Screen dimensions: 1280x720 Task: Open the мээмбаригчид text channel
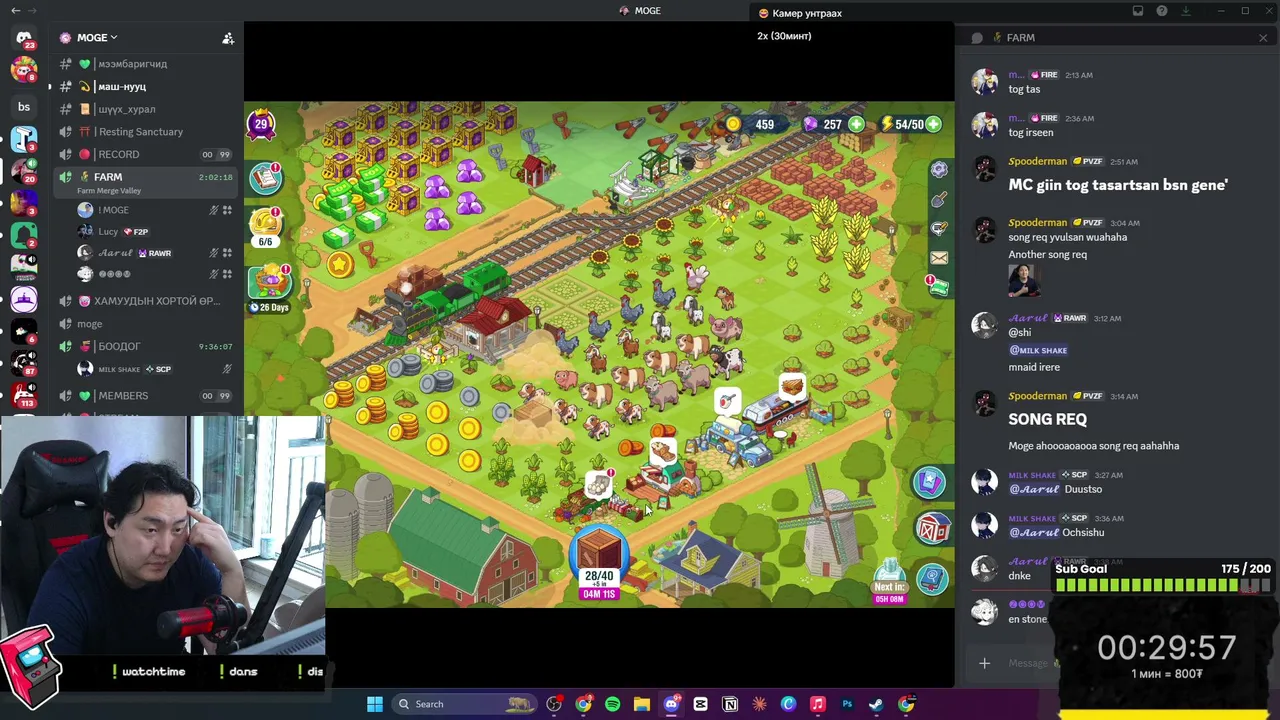[146, 64]
